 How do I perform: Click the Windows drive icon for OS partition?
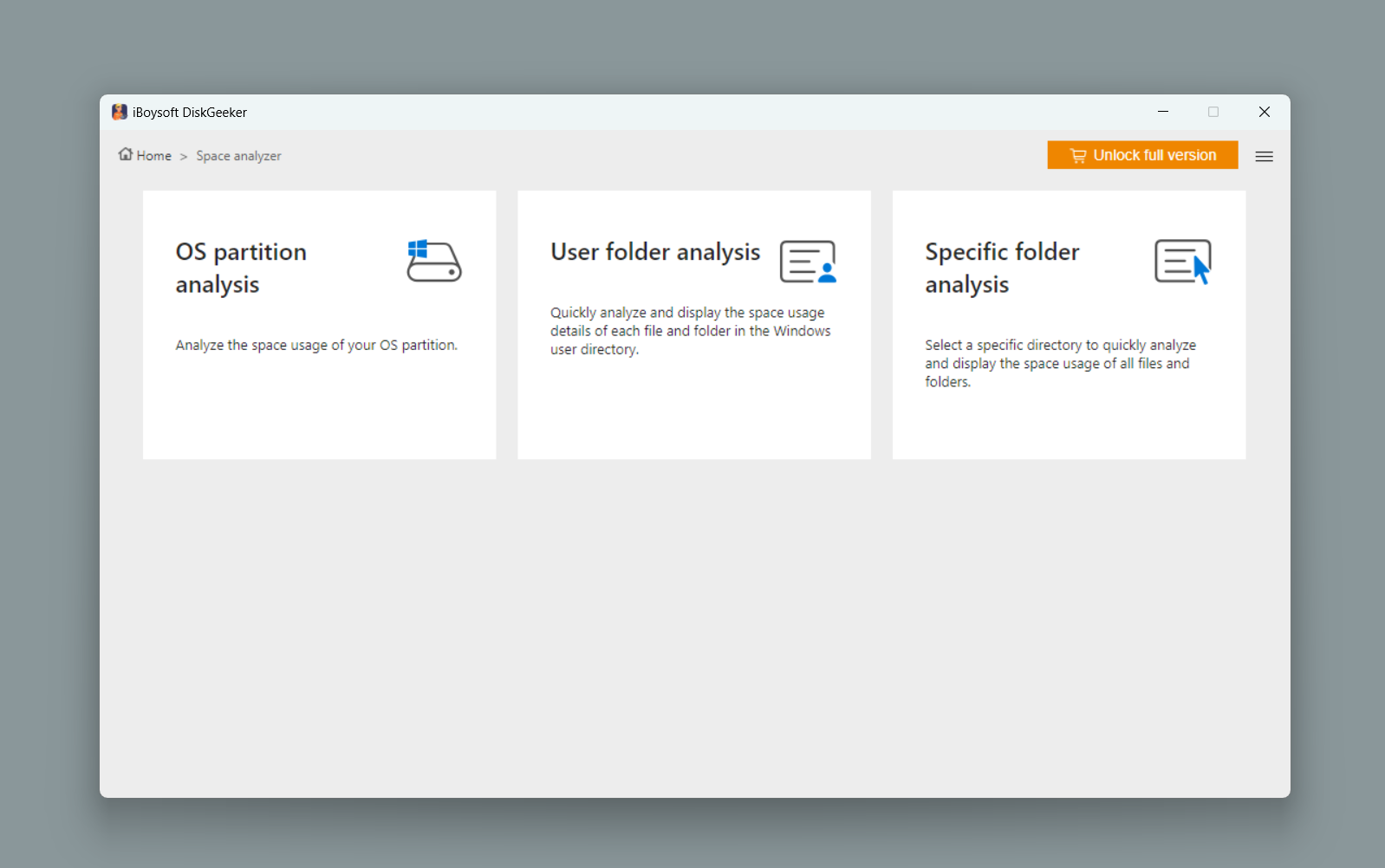(x=433, y=262)
